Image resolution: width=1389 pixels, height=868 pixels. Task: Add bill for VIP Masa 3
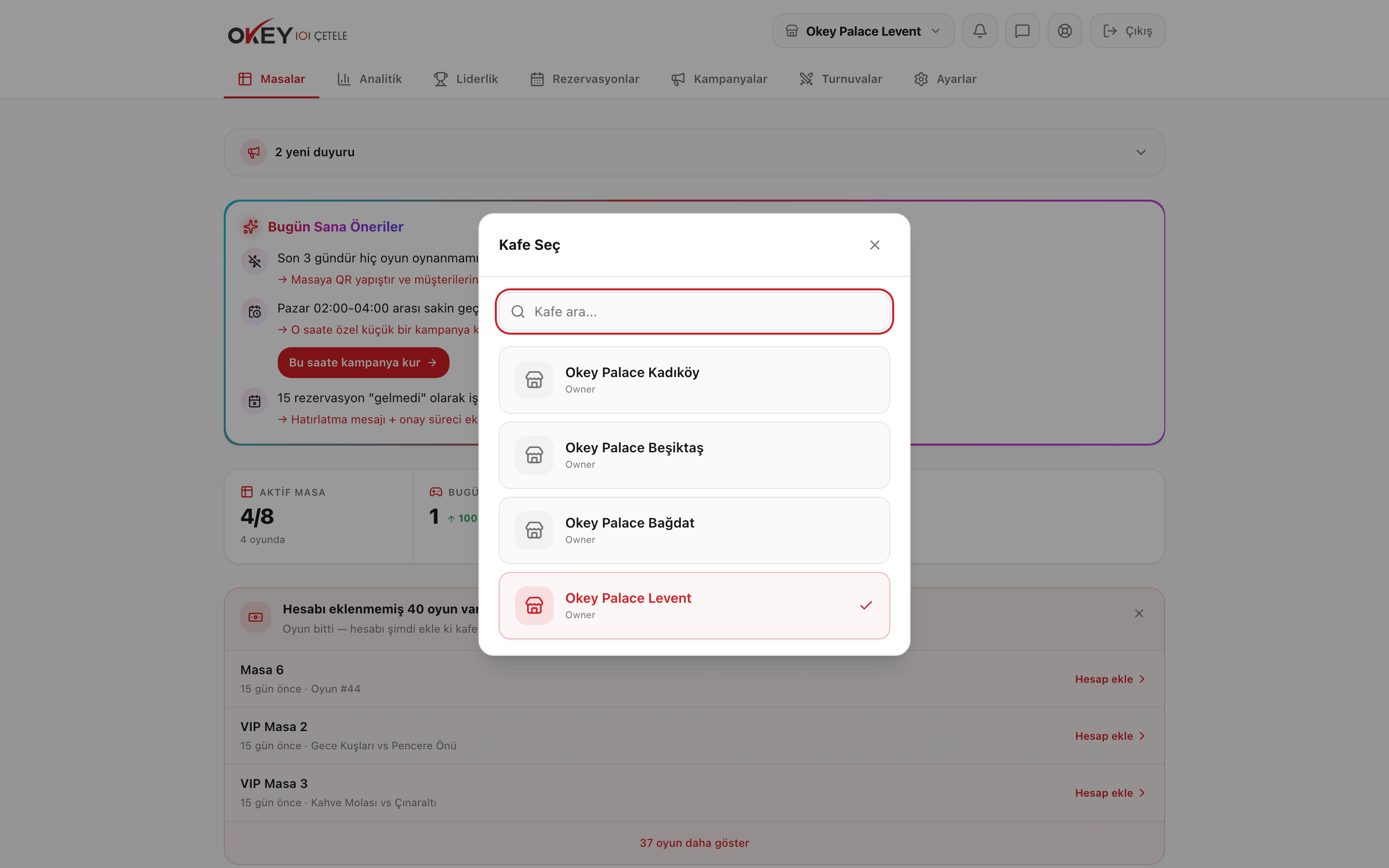coord(1110,793)
